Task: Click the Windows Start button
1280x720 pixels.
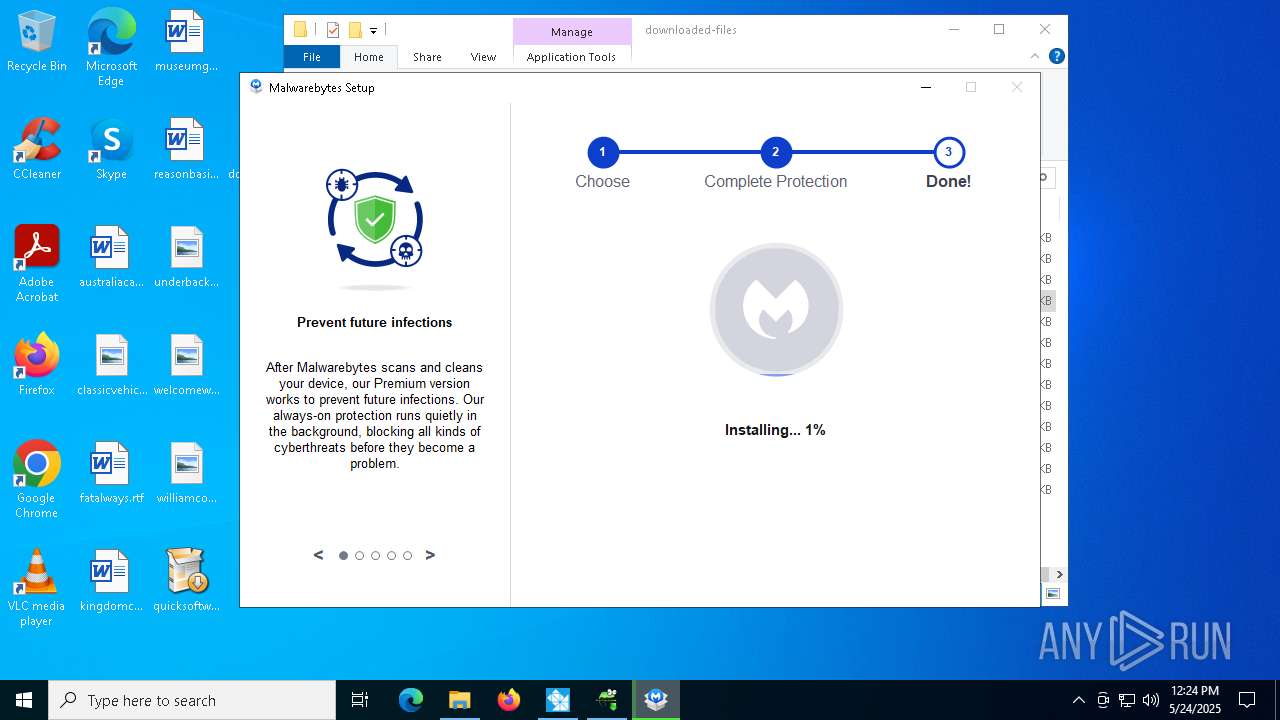Action: (24, 700)
